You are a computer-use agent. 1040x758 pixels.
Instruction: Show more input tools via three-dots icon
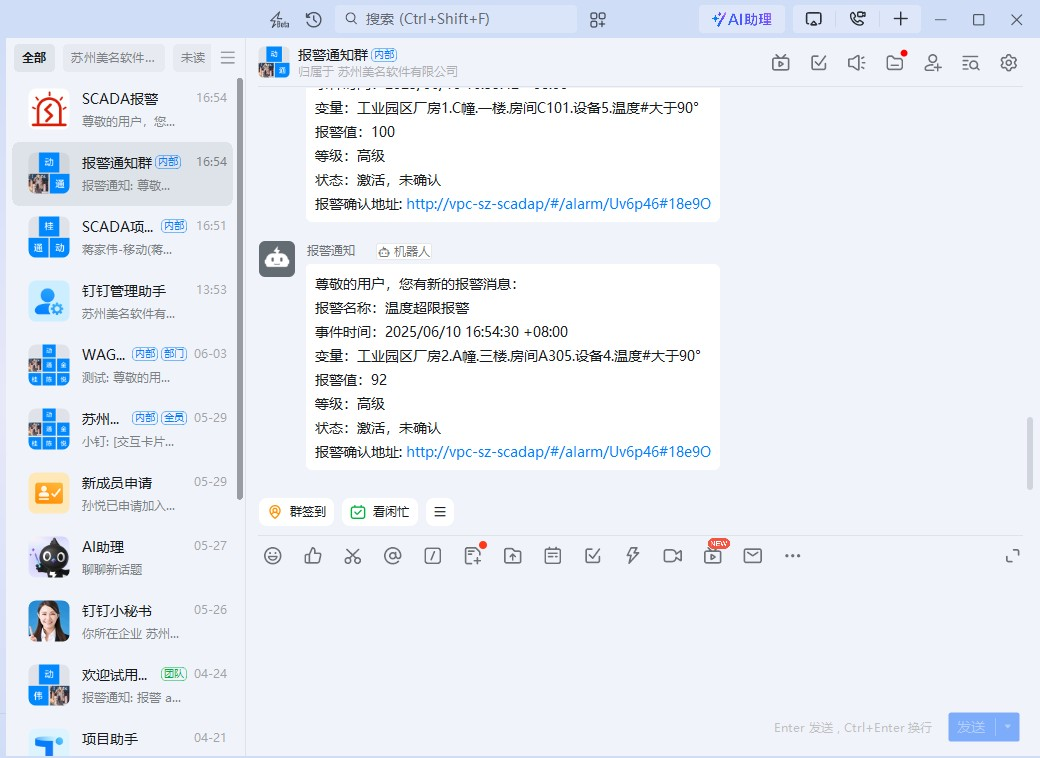(x=793, y=556)
